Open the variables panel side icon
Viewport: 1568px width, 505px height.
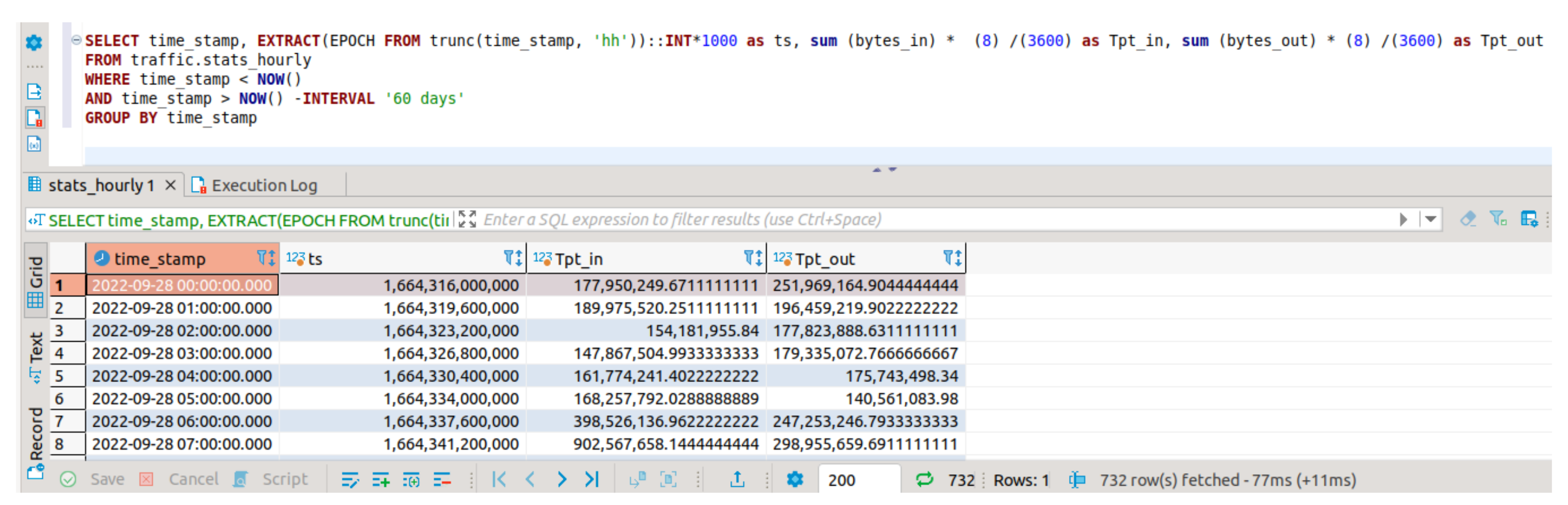(34, 144)
